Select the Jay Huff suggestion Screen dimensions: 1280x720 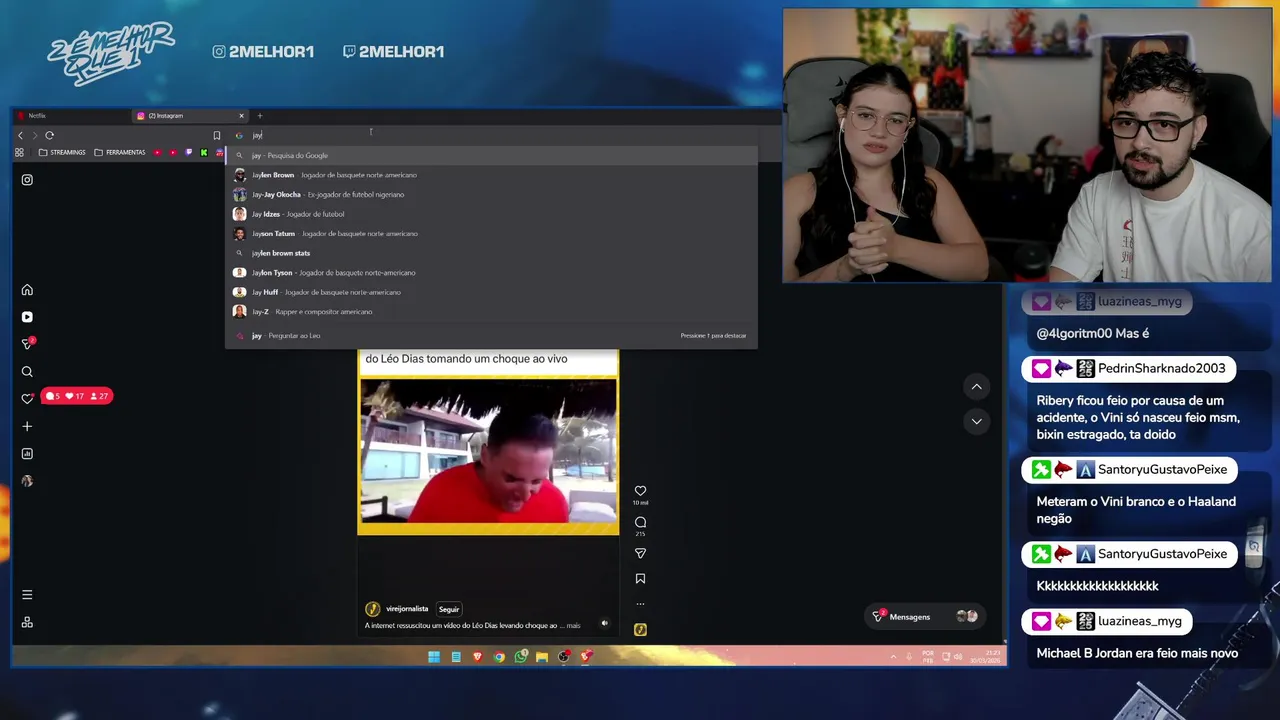(491, 292)
